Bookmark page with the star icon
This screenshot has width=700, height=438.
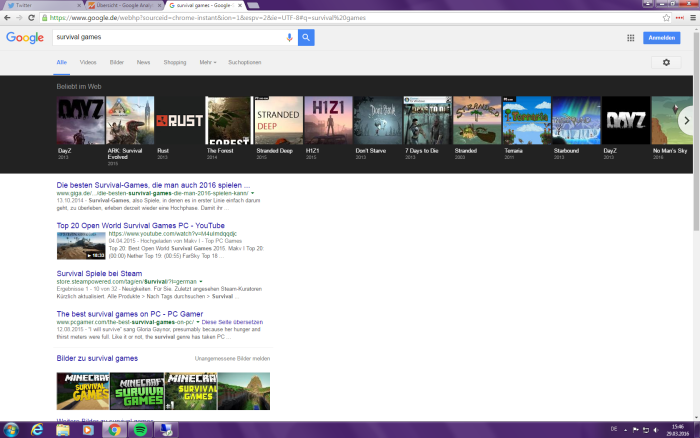[x=667, y=18]
